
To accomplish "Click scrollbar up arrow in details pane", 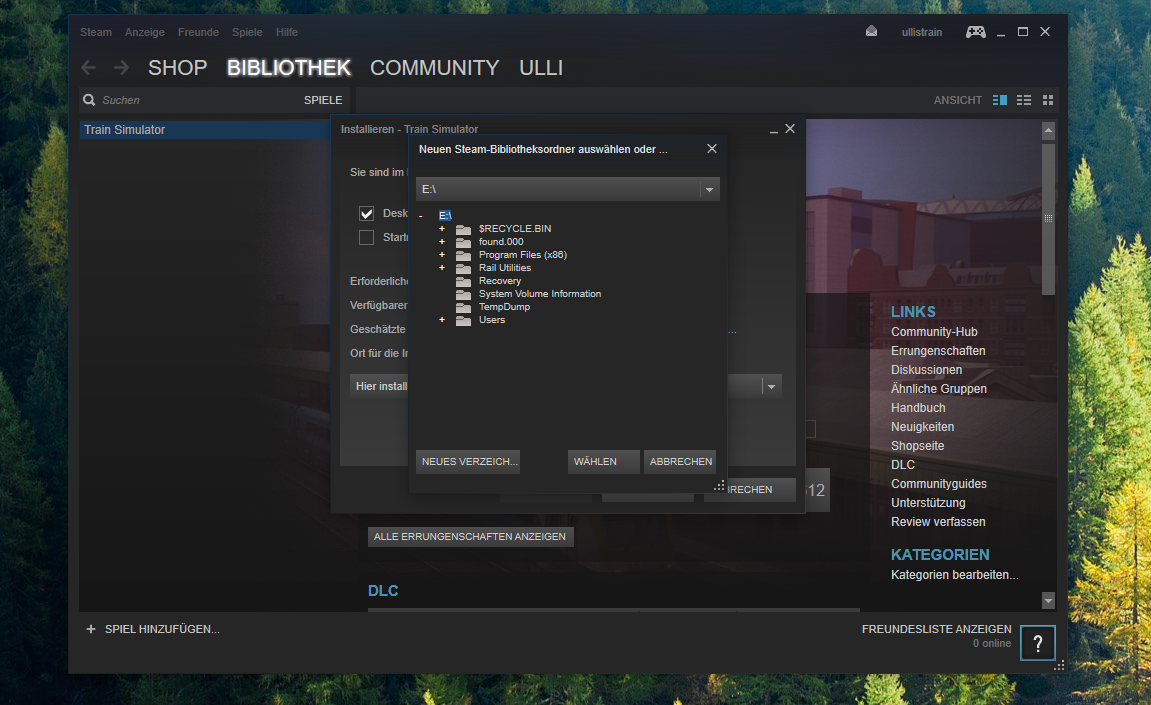I will coord(1048,131).
